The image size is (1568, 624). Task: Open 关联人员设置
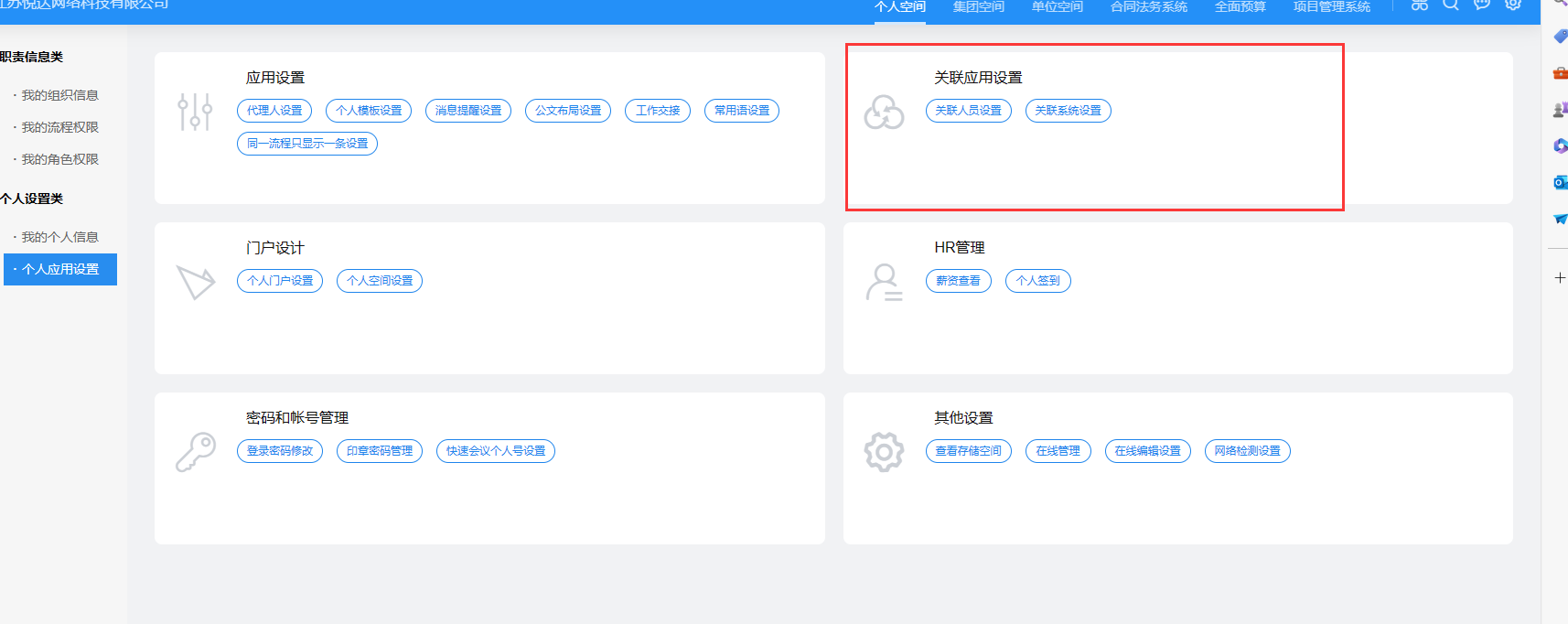(x=968, y=111)
